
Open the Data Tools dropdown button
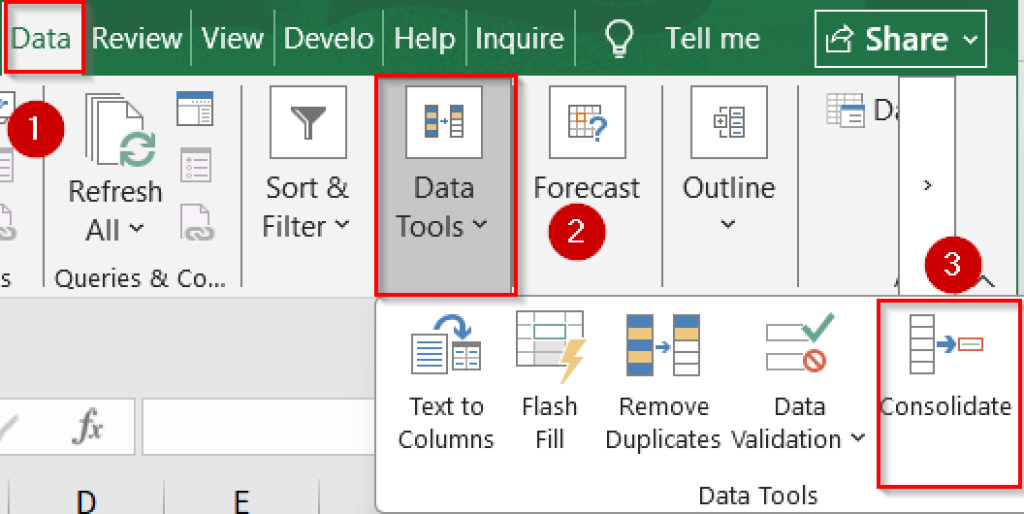[445, 185]
